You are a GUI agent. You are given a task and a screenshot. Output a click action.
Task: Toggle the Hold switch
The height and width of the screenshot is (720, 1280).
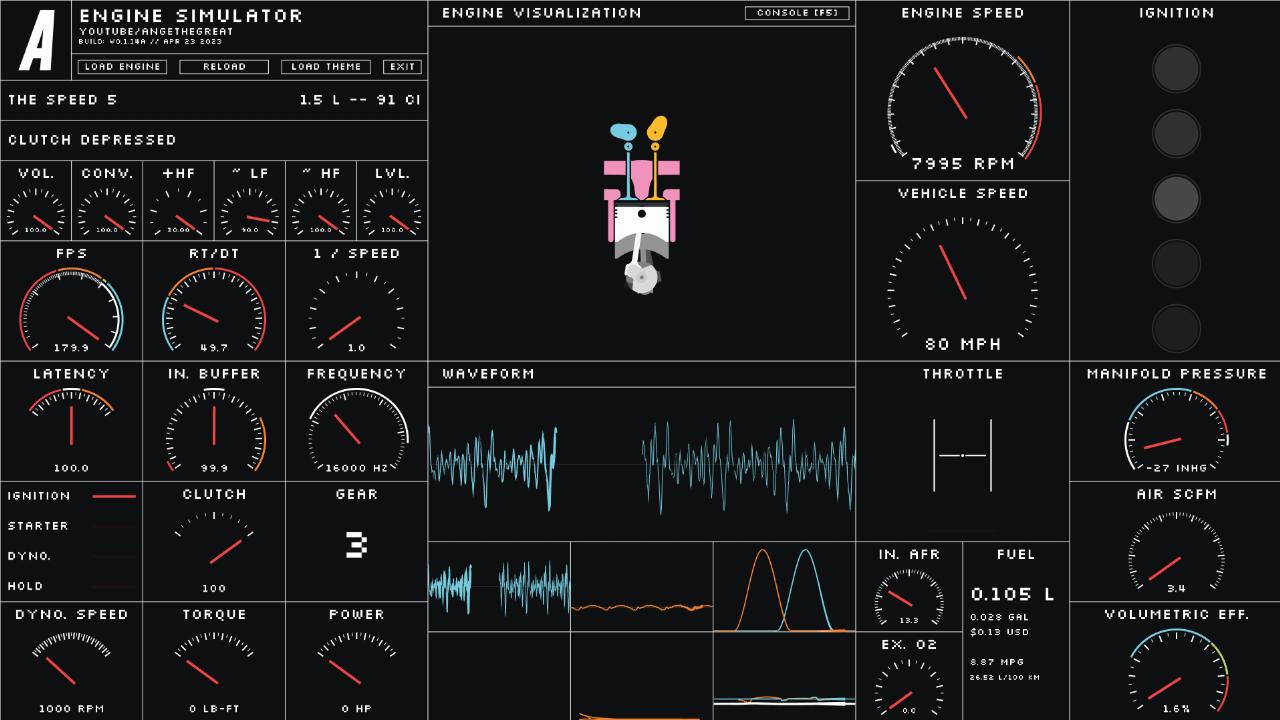coord(113,586)
